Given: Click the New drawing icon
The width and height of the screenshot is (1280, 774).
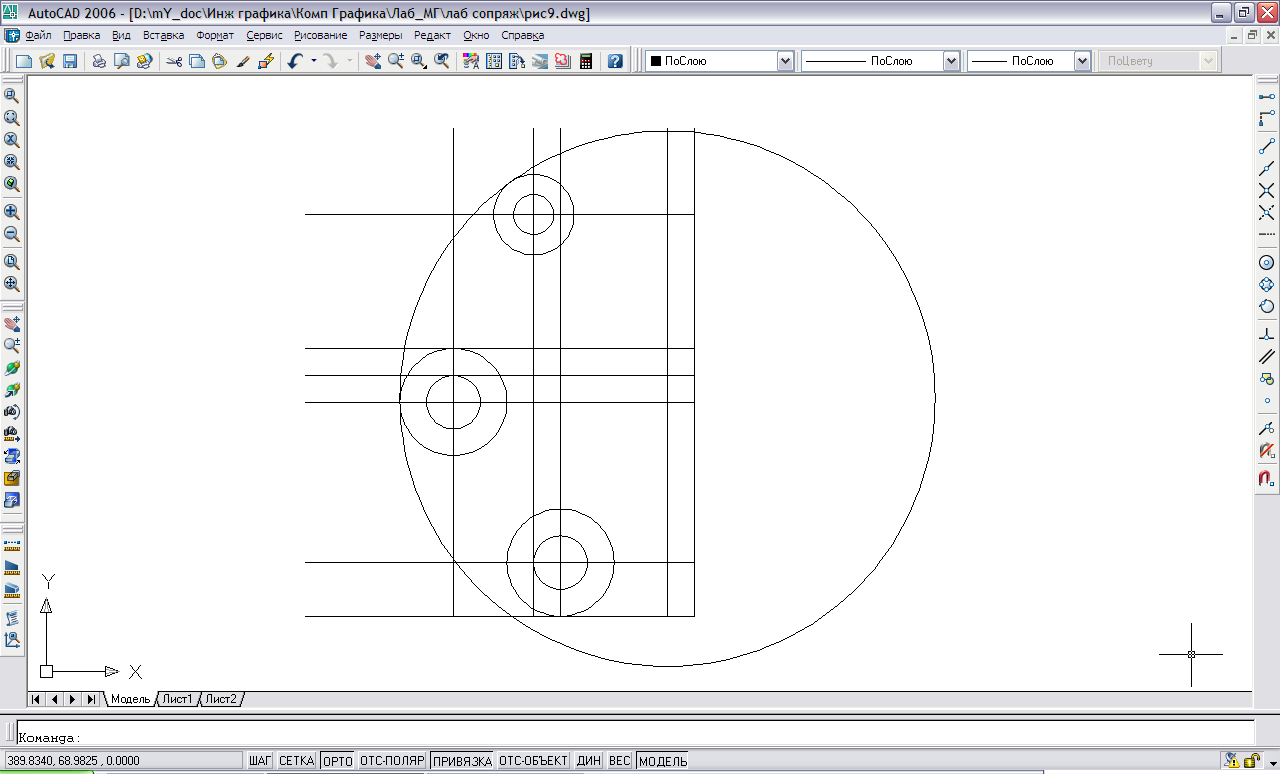Looking at the screenshot, I should [x=24, y=61].
